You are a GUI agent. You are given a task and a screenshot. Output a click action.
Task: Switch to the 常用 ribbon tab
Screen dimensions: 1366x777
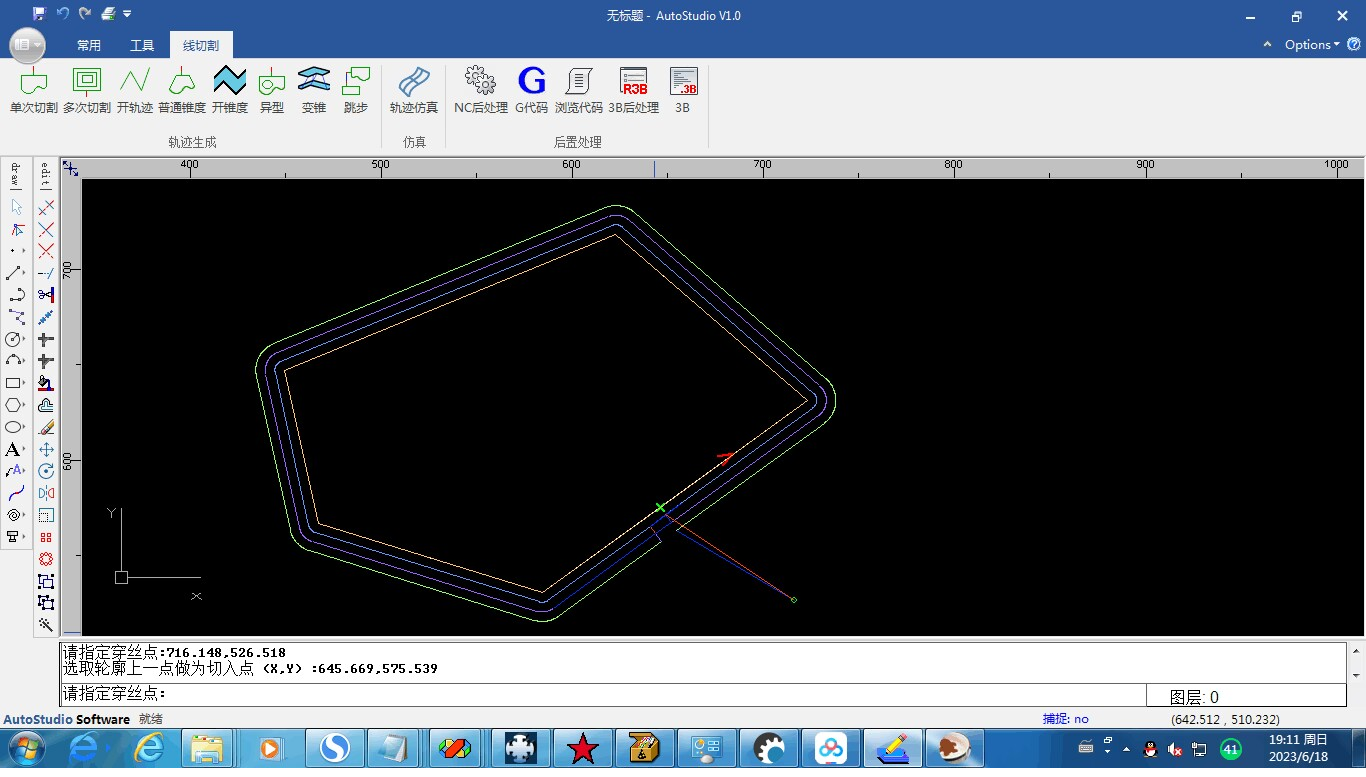tap(89, 45)
